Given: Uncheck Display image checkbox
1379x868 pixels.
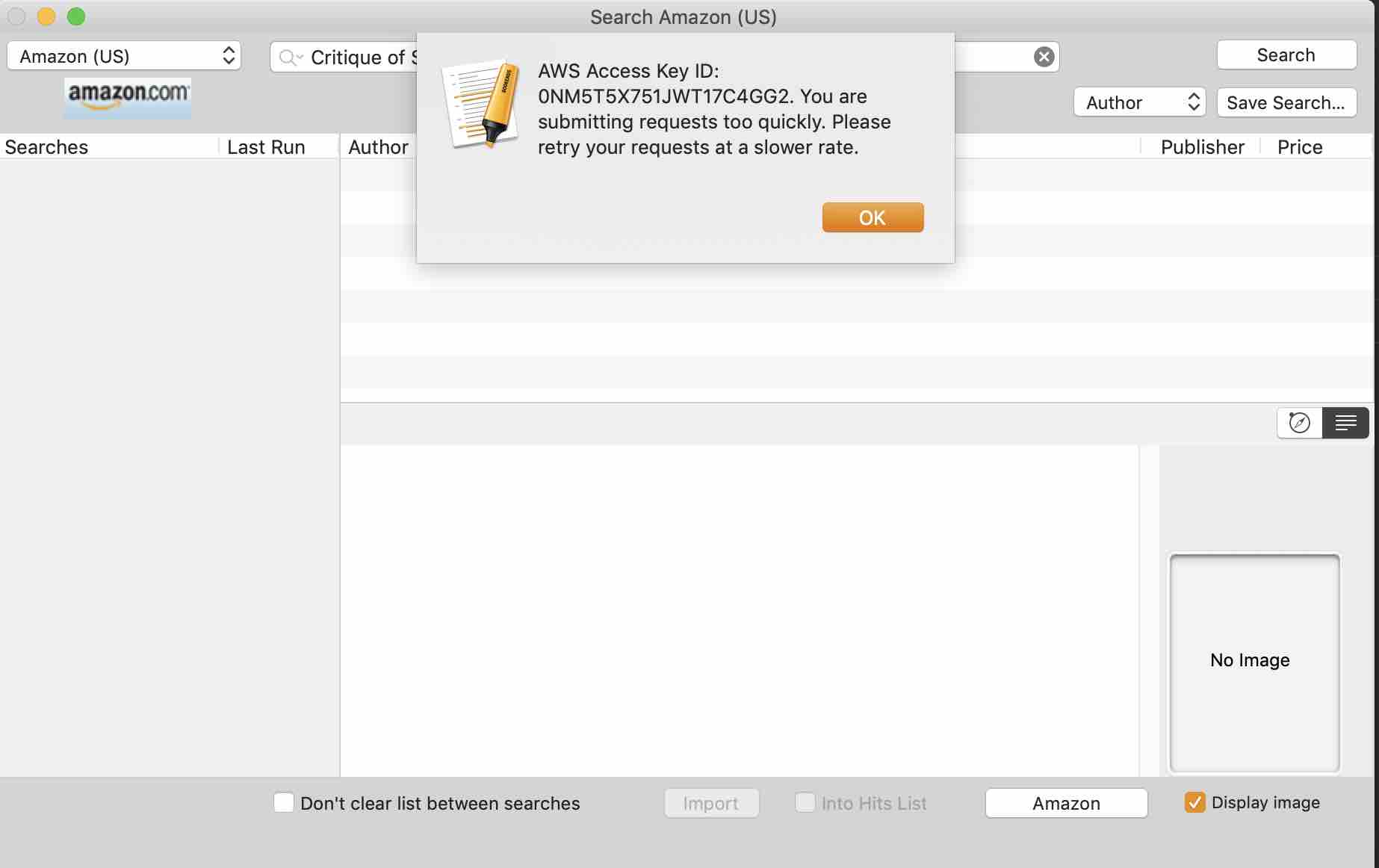Looking at the screenshot, I should pyautogui.click(x=1194, y=802).
